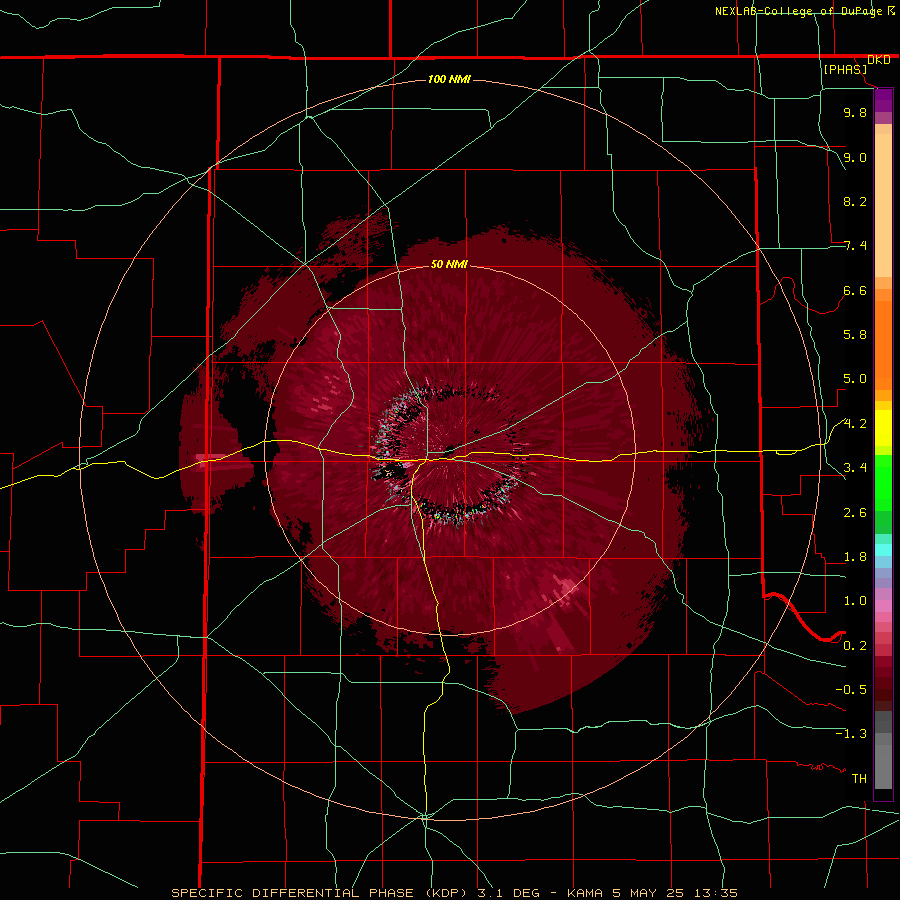Click the 5.0 value on color scale
The width and height of the screenshot is (900, 900).
click(855, 379)
